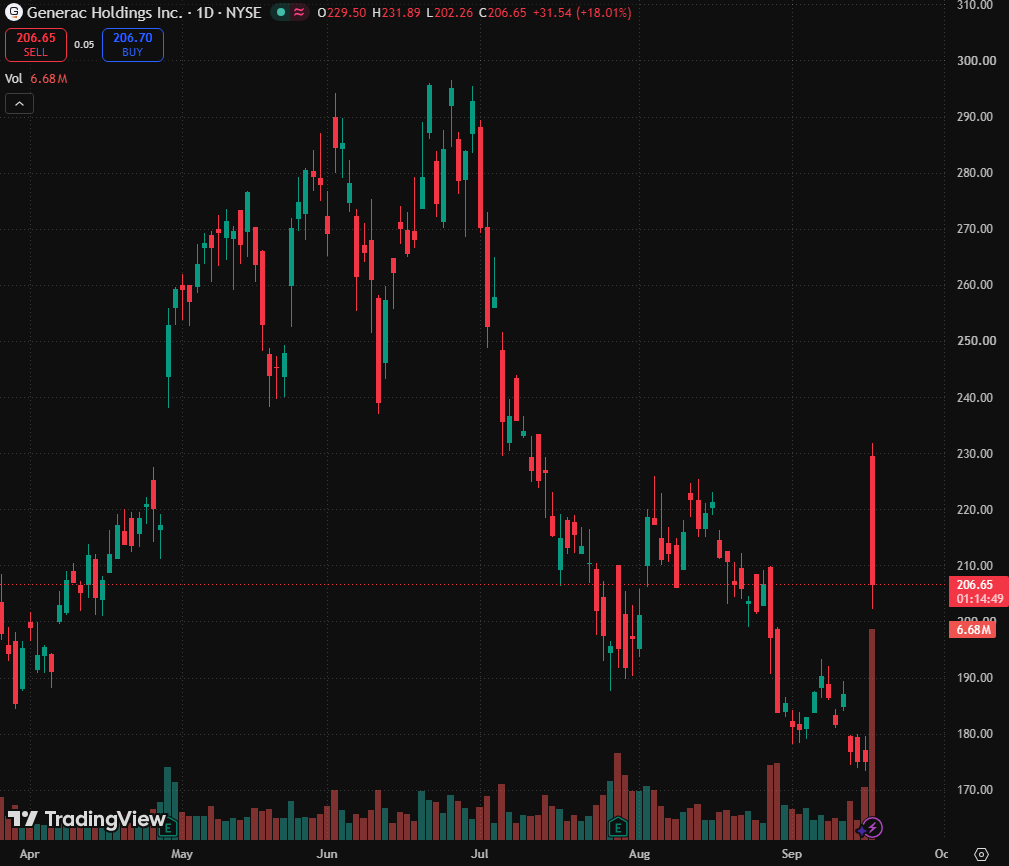
Task: Click the green market status dot
Action: coord(281,12)
